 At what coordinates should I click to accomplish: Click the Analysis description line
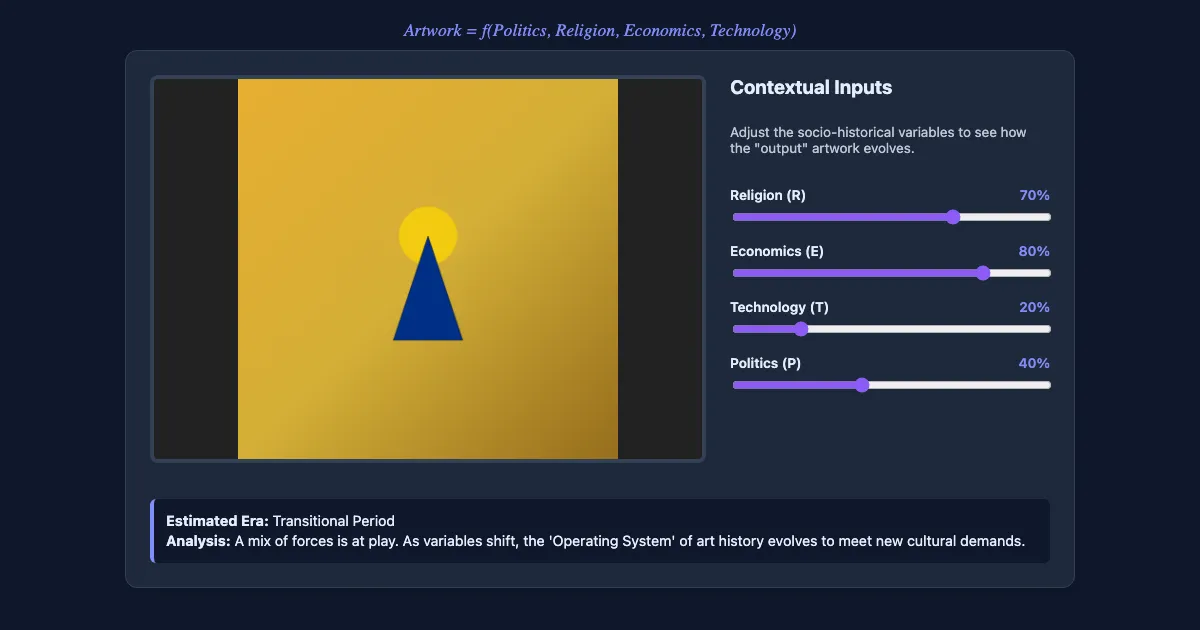click(595, 541)
